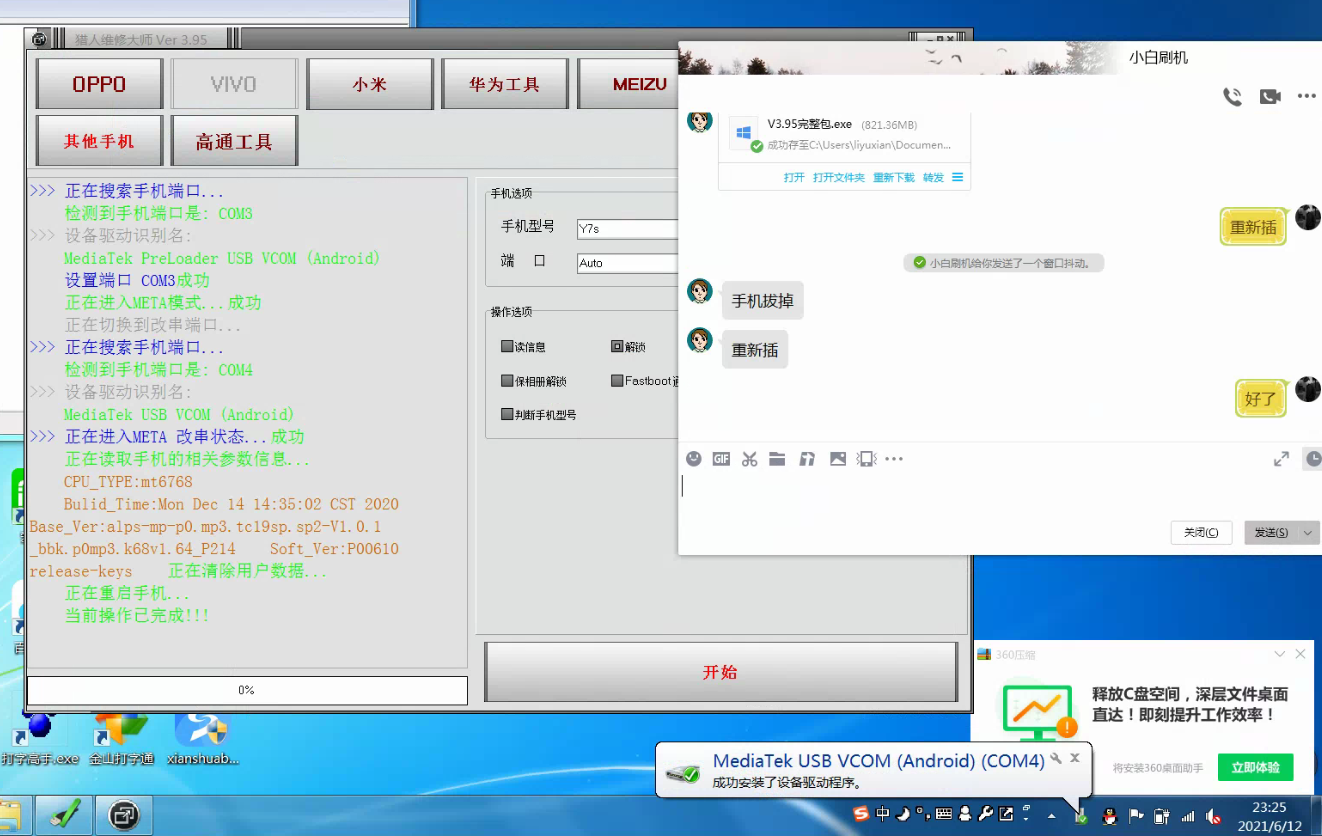The width and height of the screenshot is (1322, 836).
Task: Switch to the OPPO tab
Action: [x=99, y=84]
